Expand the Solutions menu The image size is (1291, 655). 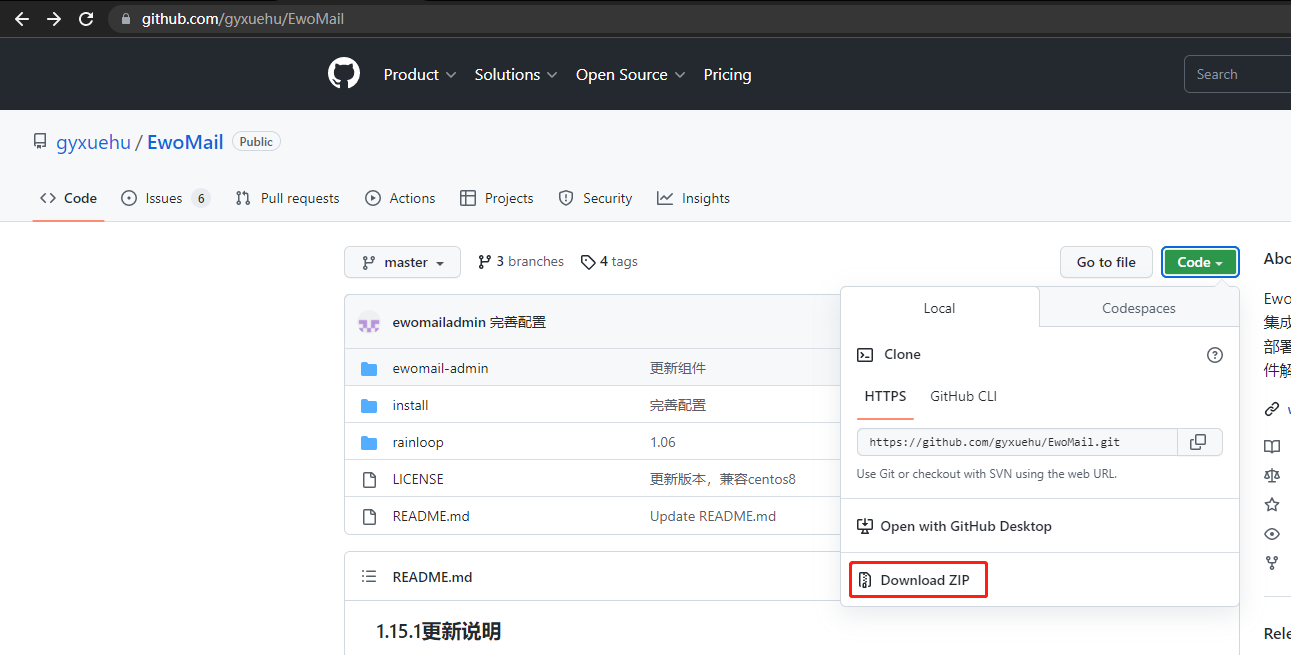pos(516,75)
